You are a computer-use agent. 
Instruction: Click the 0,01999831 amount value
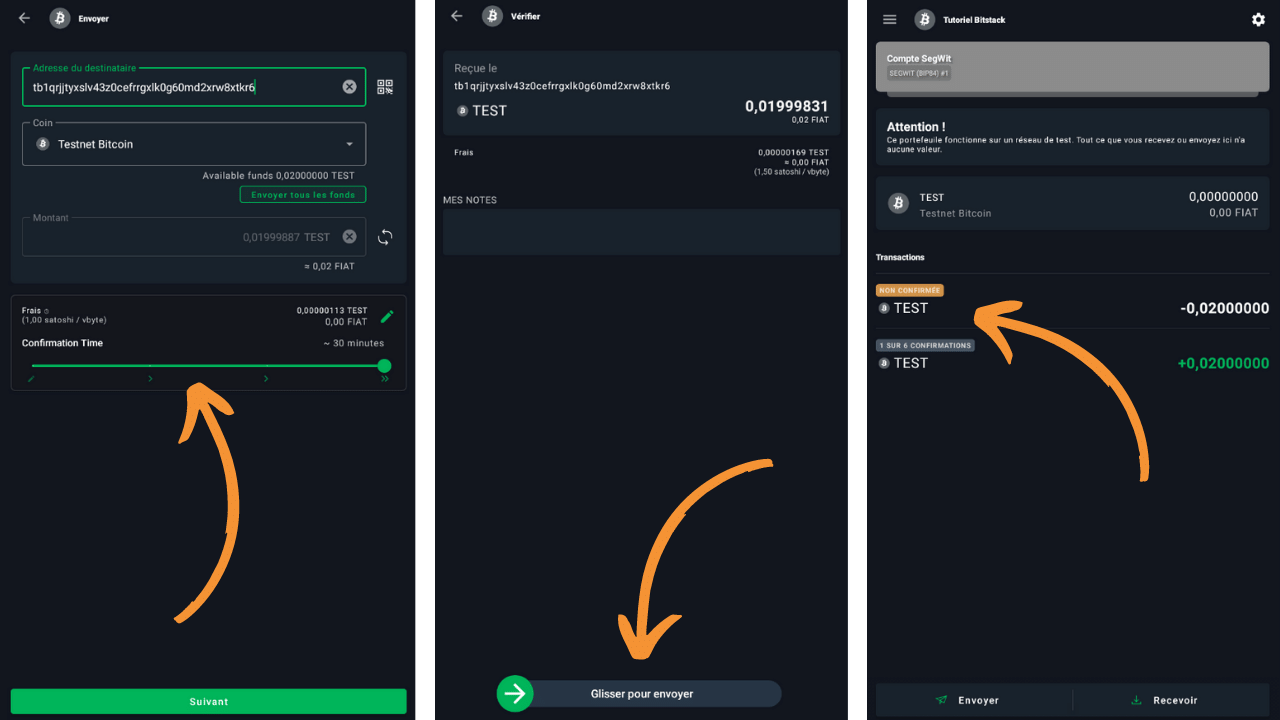(786, 106)
